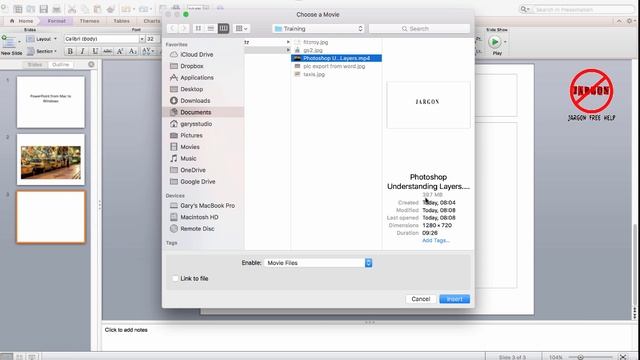Open Section dropdown in ribbon
The height and width of the screenshot is (360, 640).
coord(42,51)
